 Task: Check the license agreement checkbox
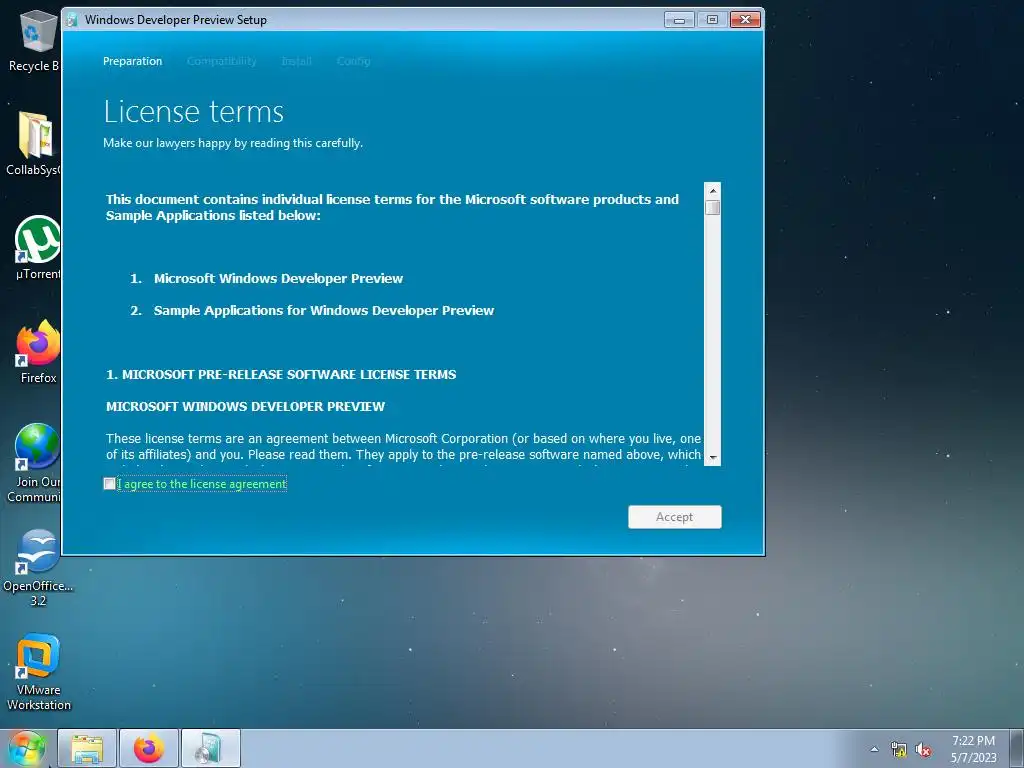pos(109,484)
